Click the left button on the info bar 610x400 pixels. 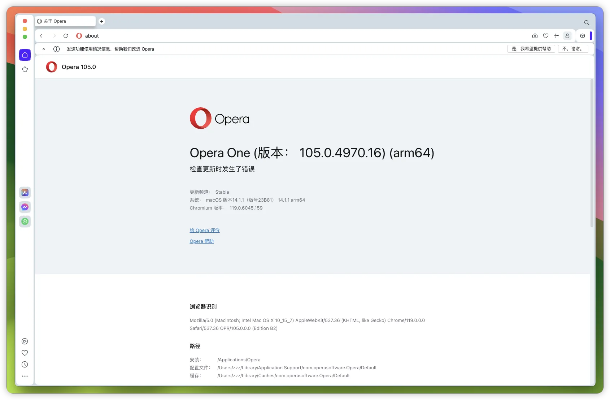[531, 49]
